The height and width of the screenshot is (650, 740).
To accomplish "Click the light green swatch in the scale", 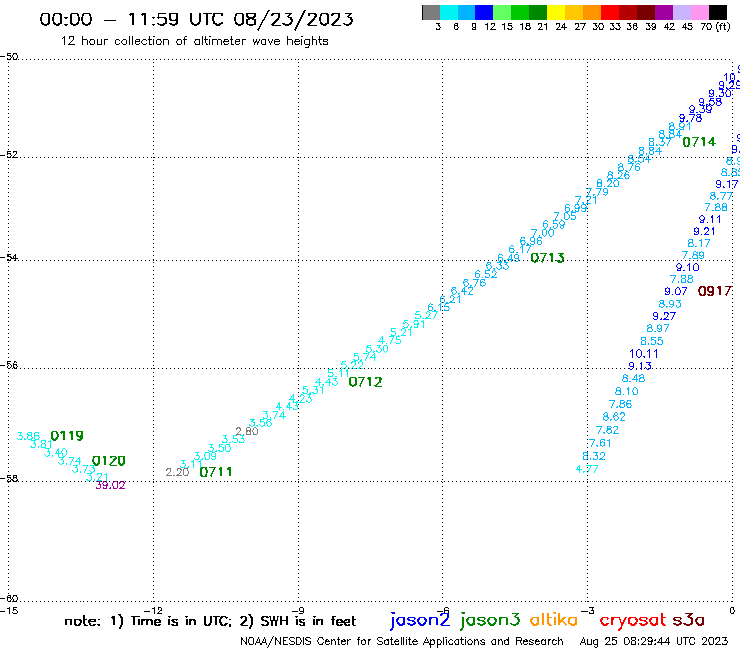I will click(x=502, y=12).
